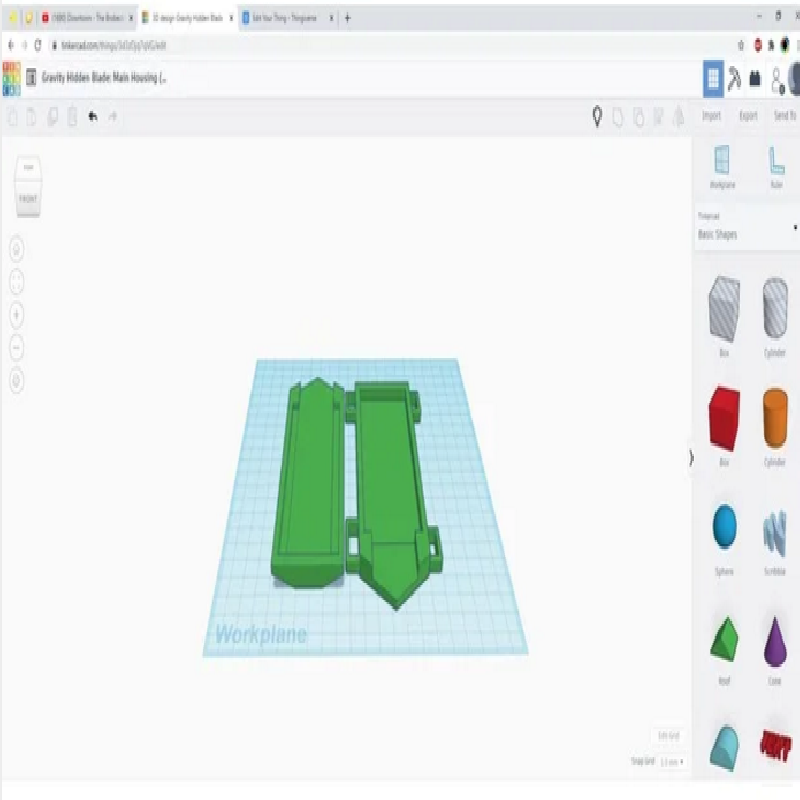Click the Copy toolbar icon
Image resolution: width=800 pixels, height=800 pixels.
coord(12,117)
